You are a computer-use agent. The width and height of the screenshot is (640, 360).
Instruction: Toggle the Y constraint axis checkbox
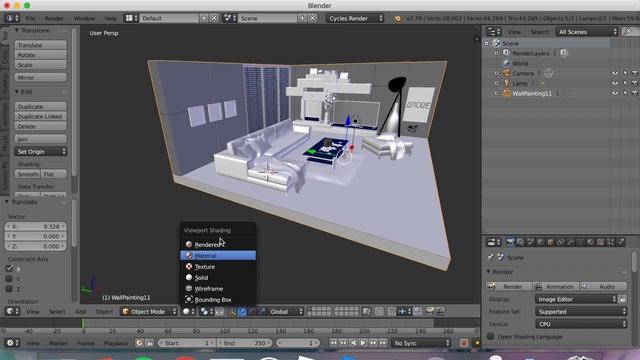tap(9, 278)
